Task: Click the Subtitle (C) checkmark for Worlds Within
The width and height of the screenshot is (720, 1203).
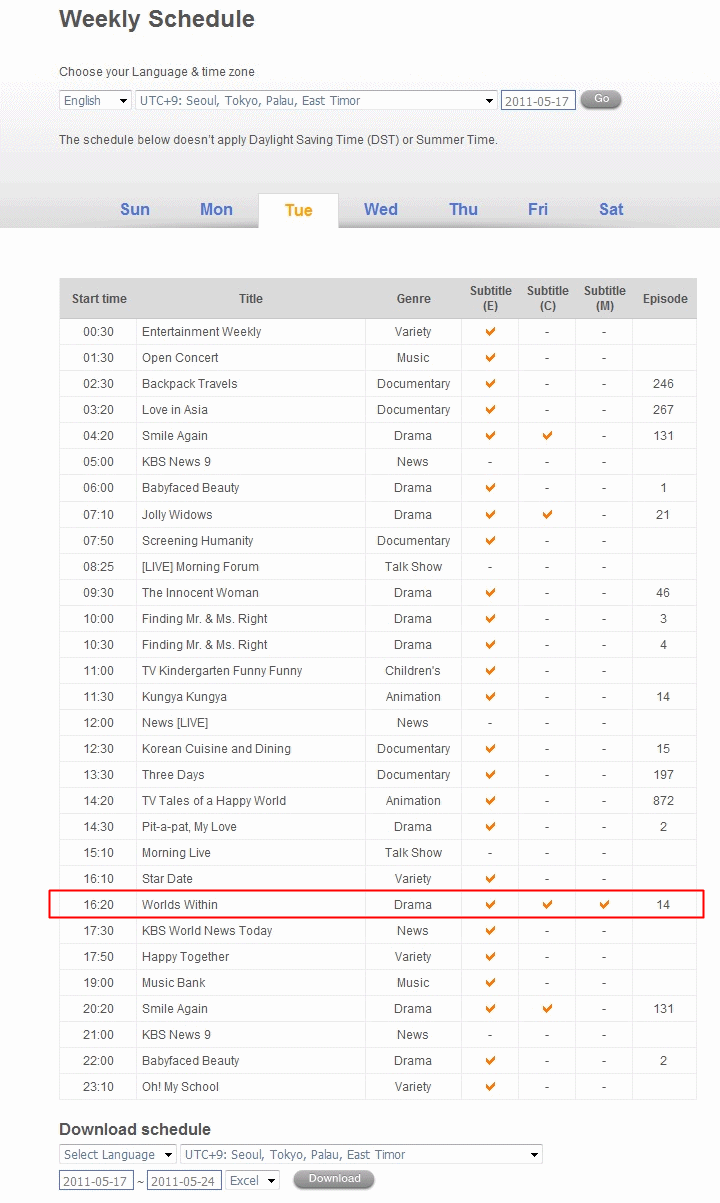Action: tap(547, 904)
